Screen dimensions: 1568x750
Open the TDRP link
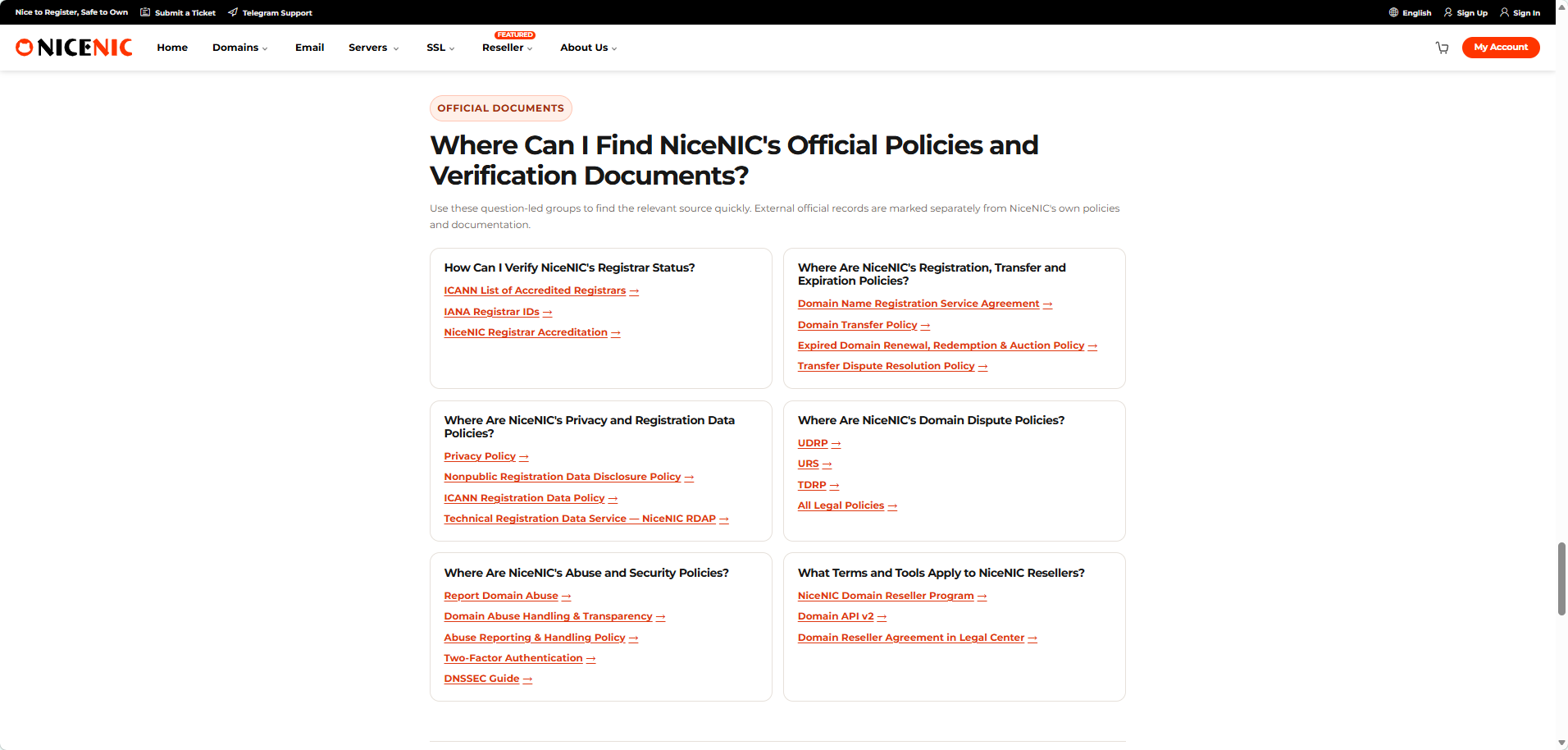pos(818,485)
